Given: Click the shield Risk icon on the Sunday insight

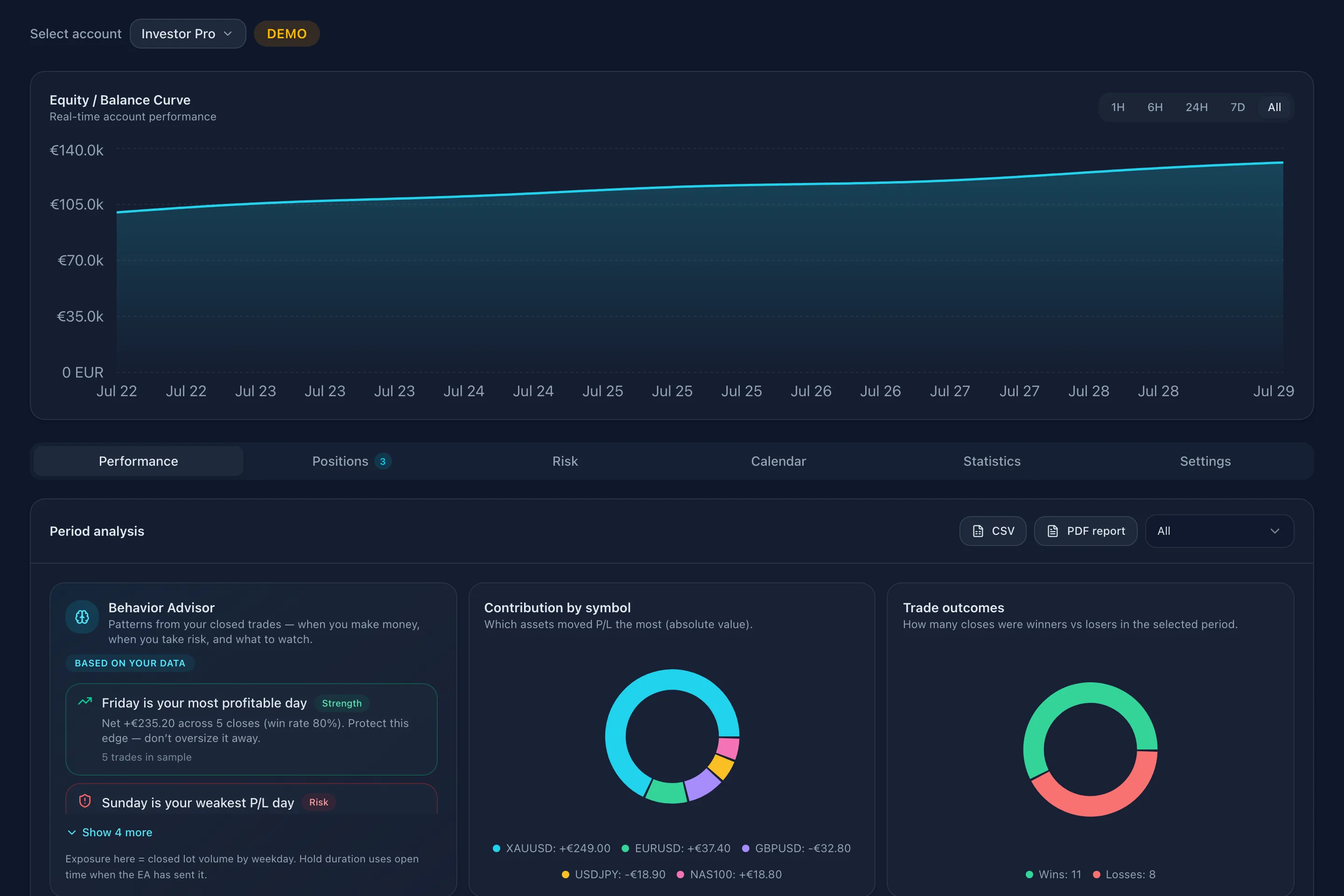Looking at the screenshot, I should (x=85, y=801).
